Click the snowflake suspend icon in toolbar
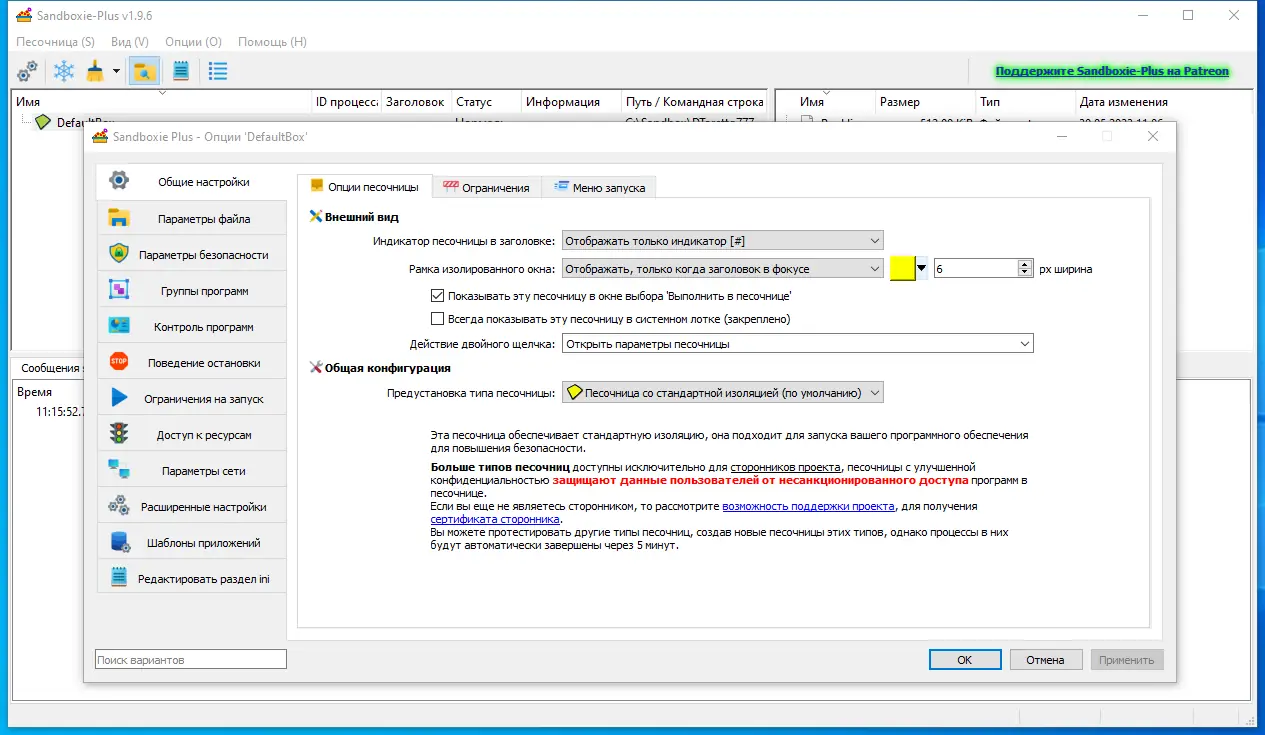 tap(64, 71)
